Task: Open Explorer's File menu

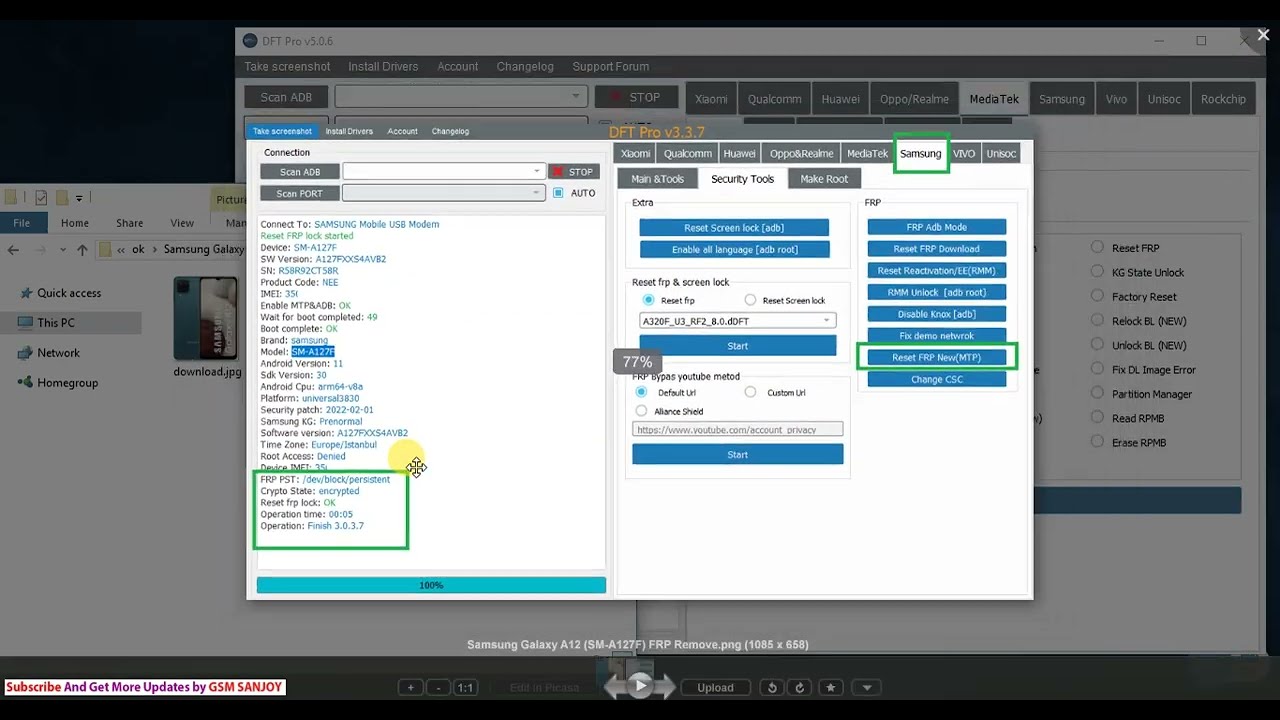Action: [x=21, y=223]
